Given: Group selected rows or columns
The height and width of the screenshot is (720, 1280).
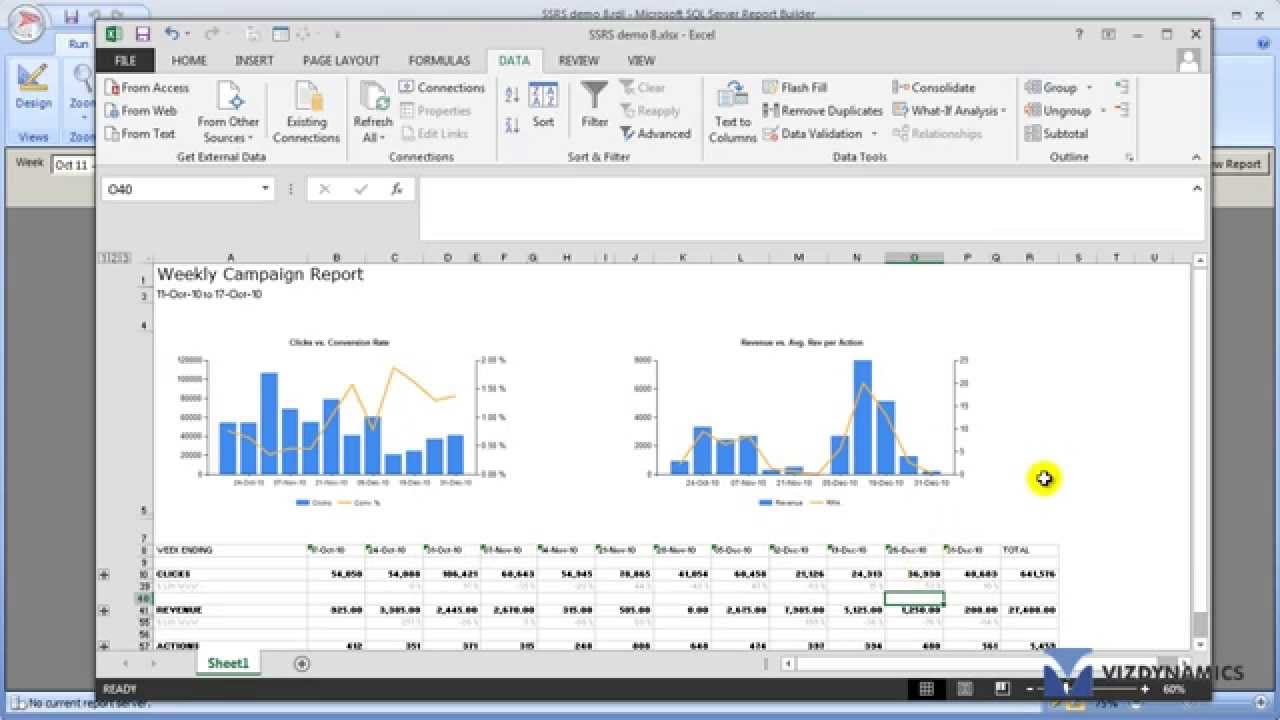Looking at the screenshot, I should coord(1053,88).
